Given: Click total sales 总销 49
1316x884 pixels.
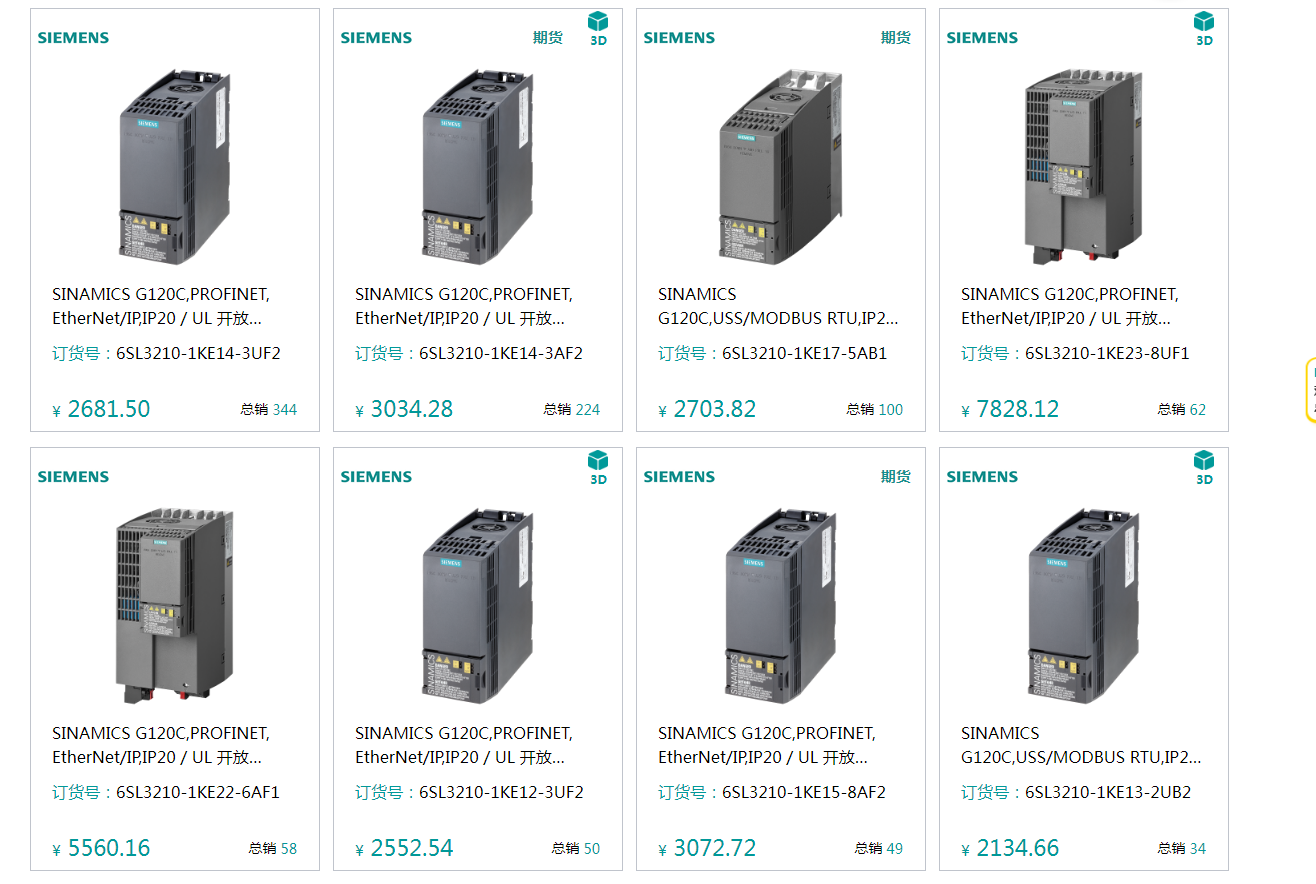Looking at the screenshot, I should (x=879, y=848).
